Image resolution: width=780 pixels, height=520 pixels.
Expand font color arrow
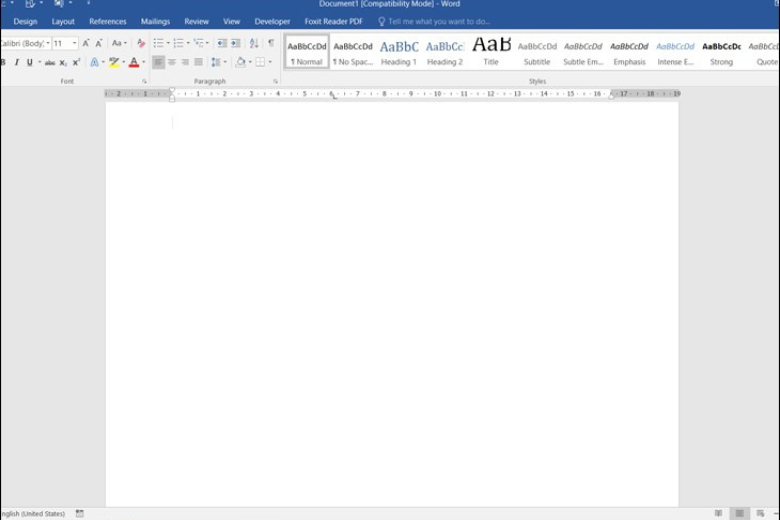(144, 62)
